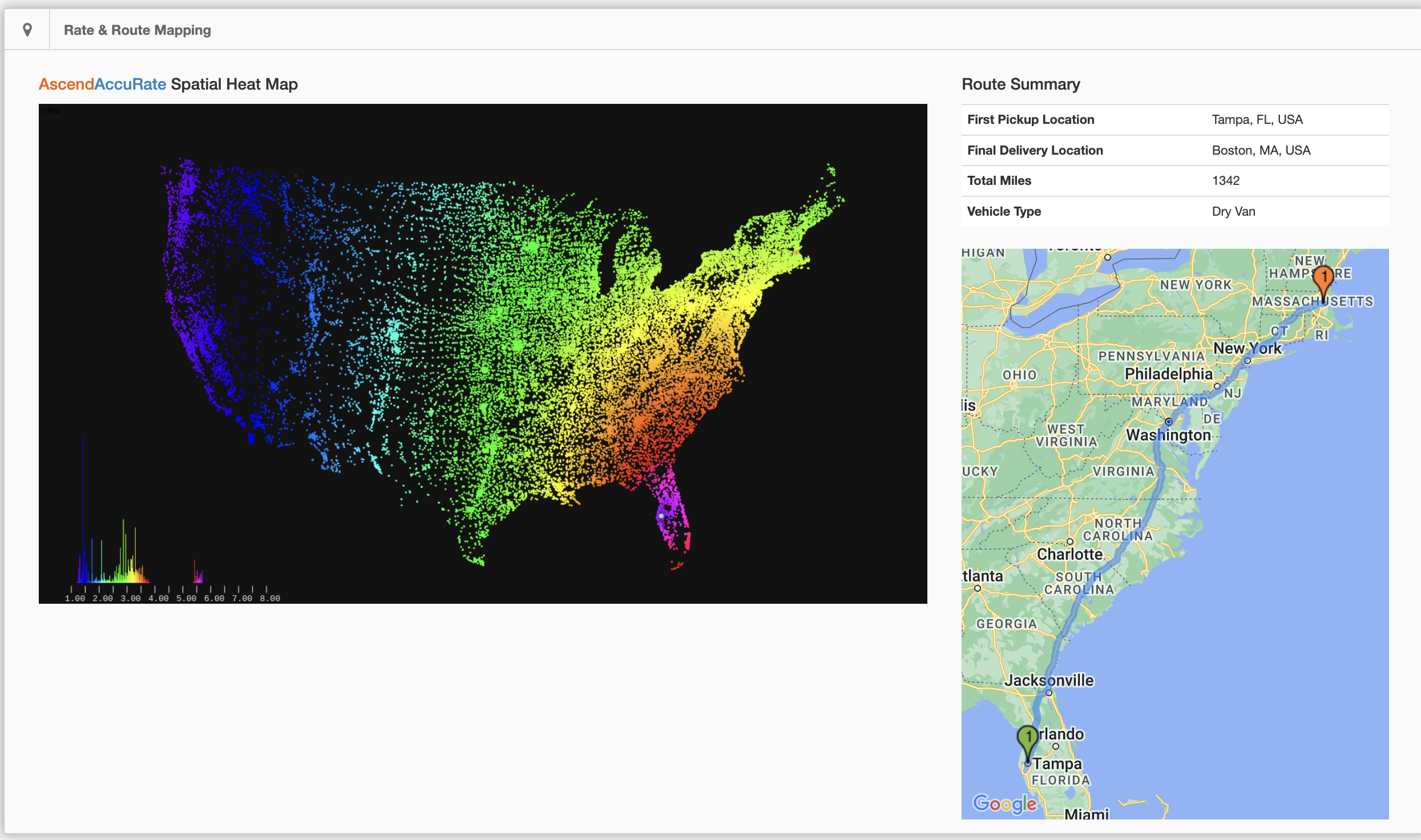Viewport: 1421px width, 840px height.
Task: Click the Tampa, FL, USA value
Action: point(1257,120)
